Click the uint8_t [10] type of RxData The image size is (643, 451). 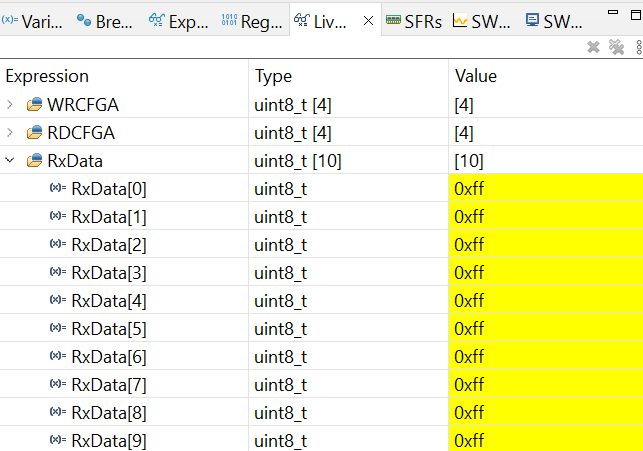click(x=298, y=161)
